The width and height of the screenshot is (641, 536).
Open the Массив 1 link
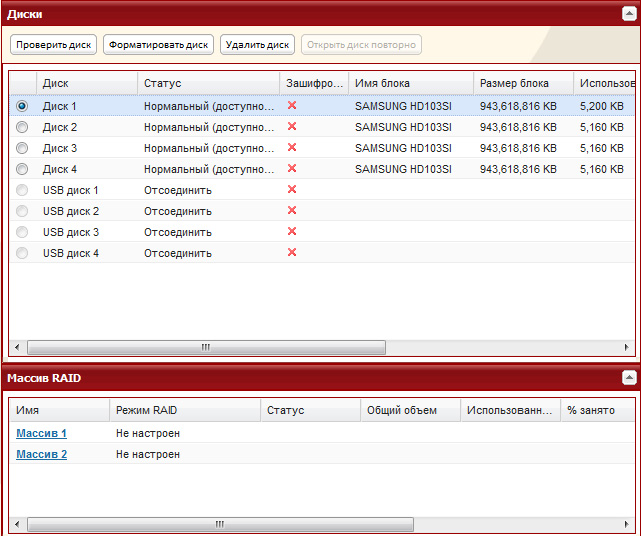pyautogui.click(x=41, y=433)
